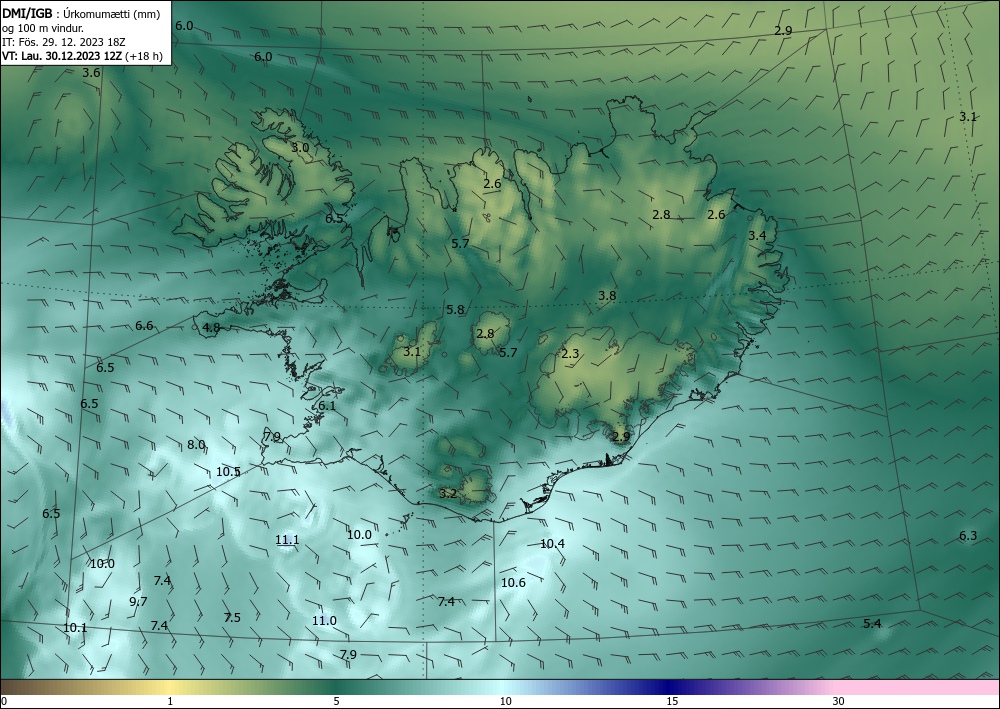Click the 3.8 value on the map

point(607,295)
